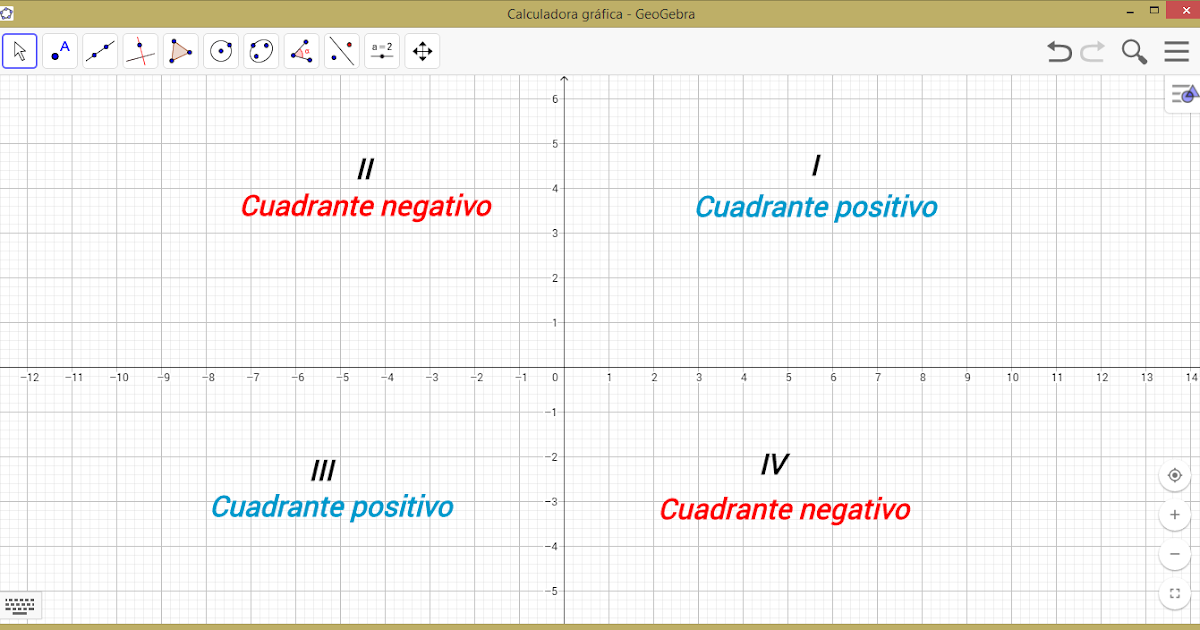Select the Perpendicular Line tool

click(141, 50)
